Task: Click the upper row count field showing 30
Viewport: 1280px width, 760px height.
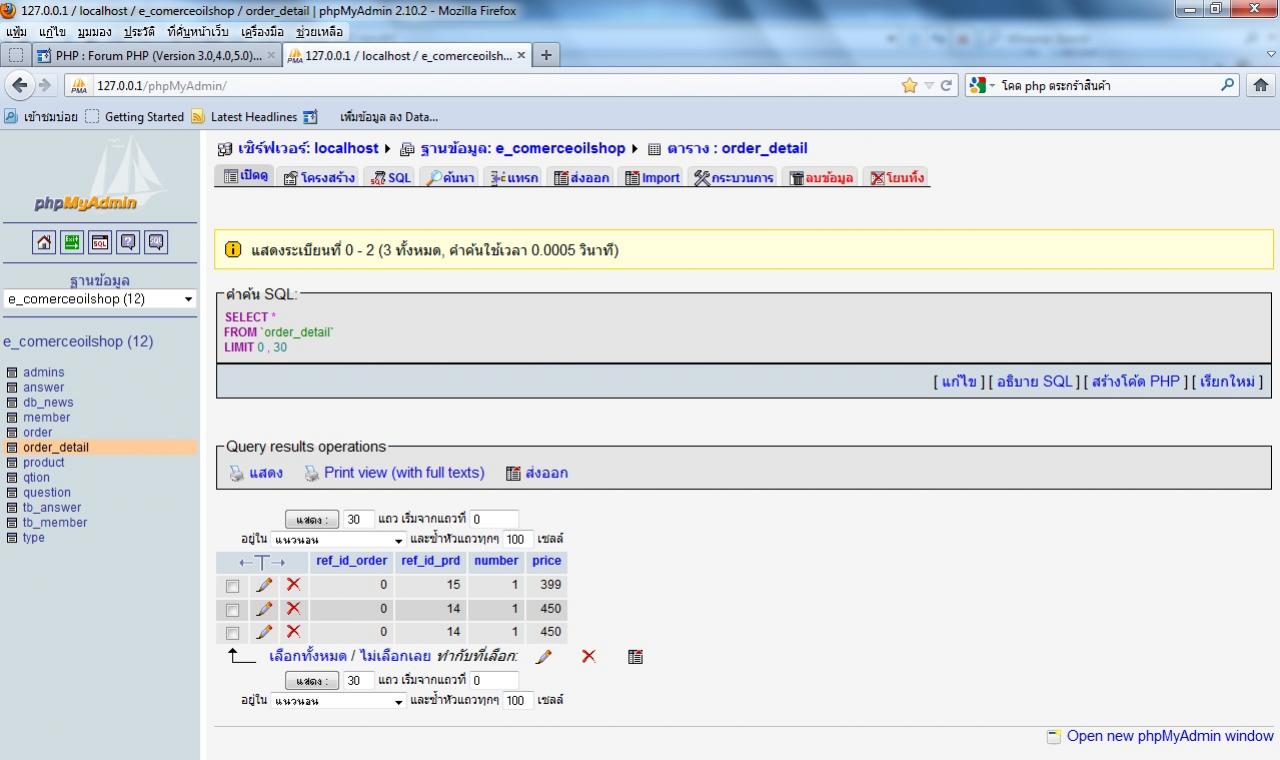Action: [x=358, y=520]
